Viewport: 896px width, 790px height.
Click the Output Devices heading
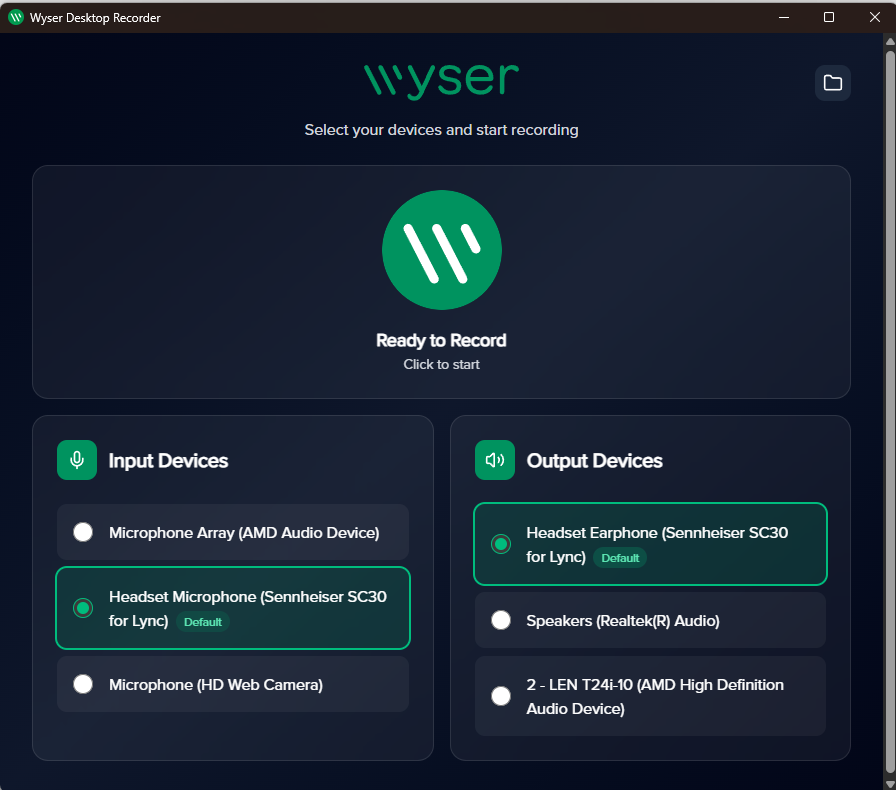pyautogui.click(x=594, y=461)
